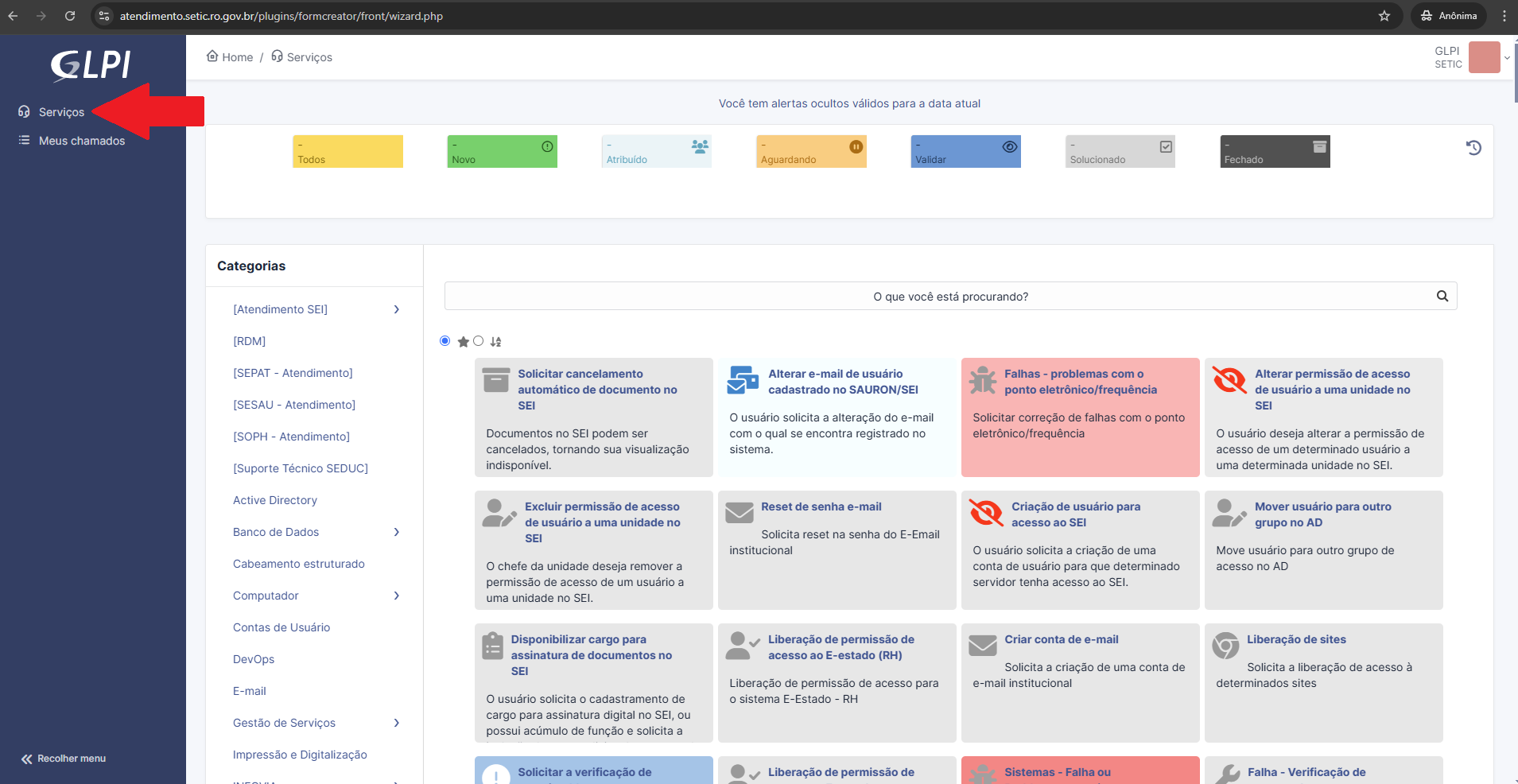1518x784 pixels.
Task: Open the user profile dropdown arrow
Action: 1506,57
